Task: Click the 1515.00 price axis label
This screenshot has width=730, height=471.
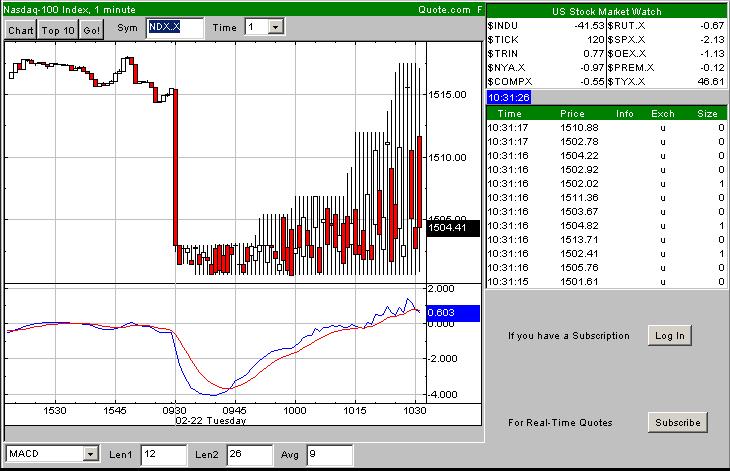Action: click(x=447, y=94)
